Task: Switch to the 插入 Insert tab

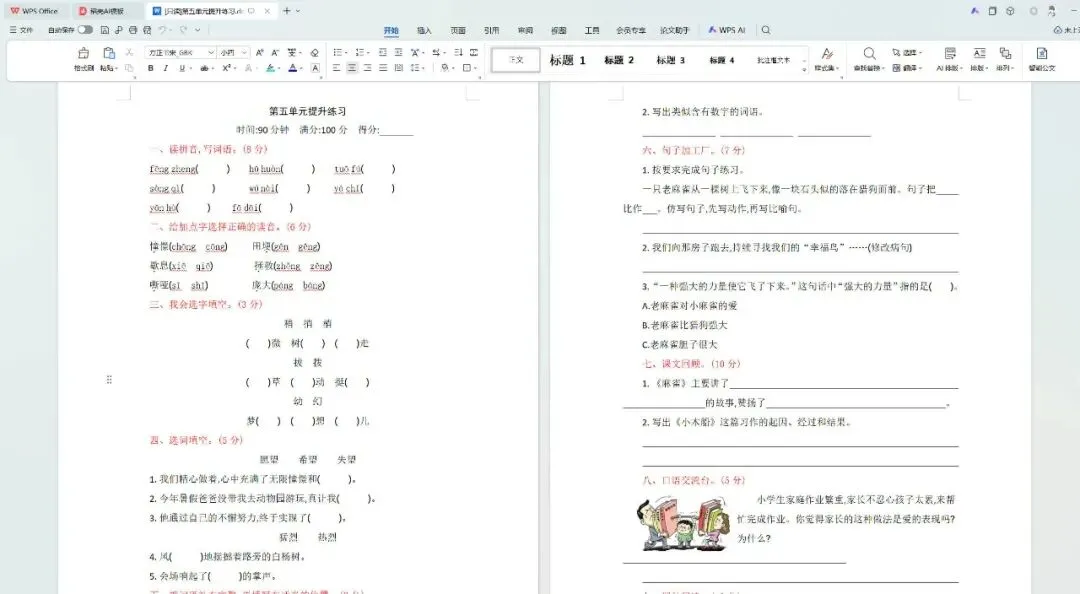Action: pos(424,30)
